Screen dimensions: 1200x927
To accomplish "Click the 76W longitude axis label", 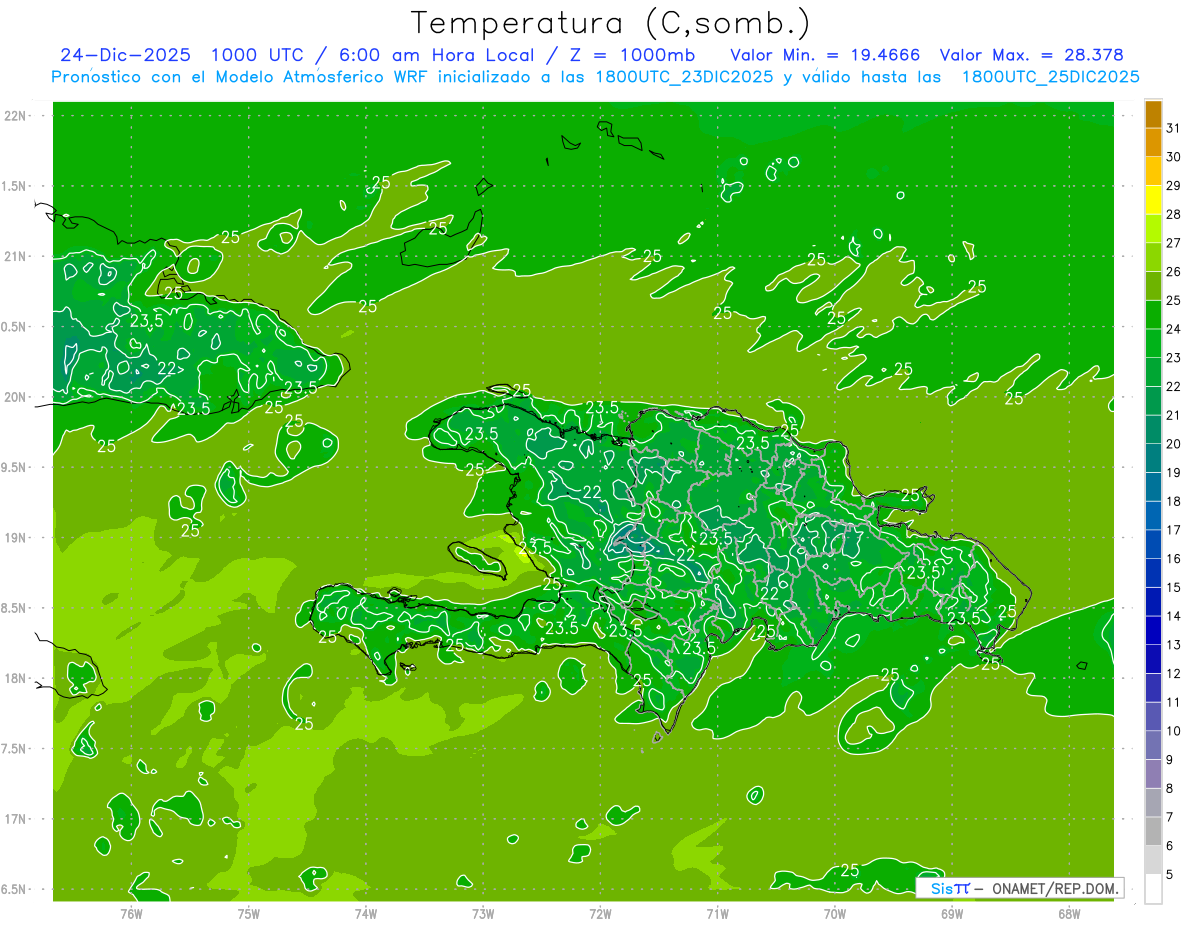I will 131,913.
